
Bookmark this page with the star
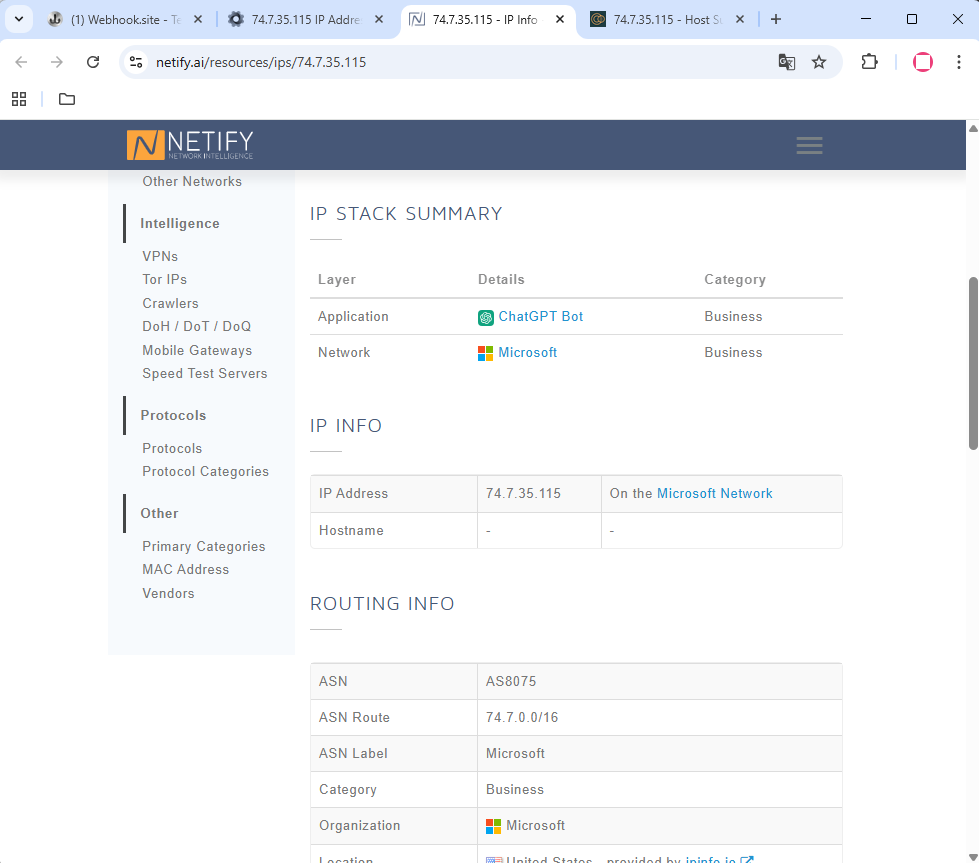pos(819,62)
